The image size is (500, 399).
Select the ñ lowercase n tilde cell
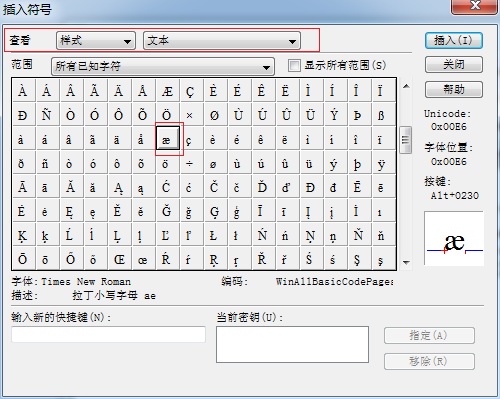[x=48, y=163]
